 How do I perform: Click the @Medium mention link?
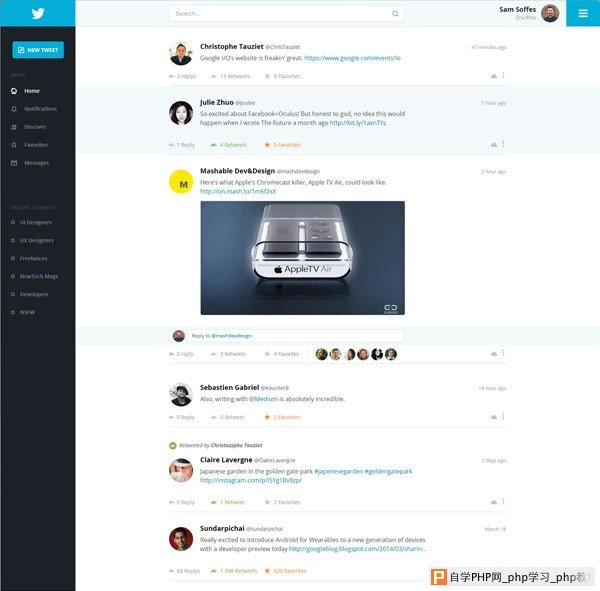click(264, 399)
